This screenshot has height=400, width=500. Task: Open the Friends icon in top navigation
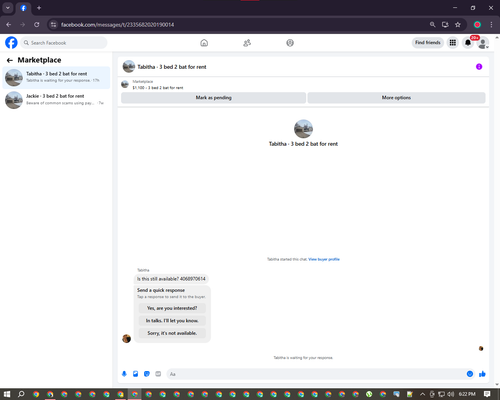(x=247, y=43)
